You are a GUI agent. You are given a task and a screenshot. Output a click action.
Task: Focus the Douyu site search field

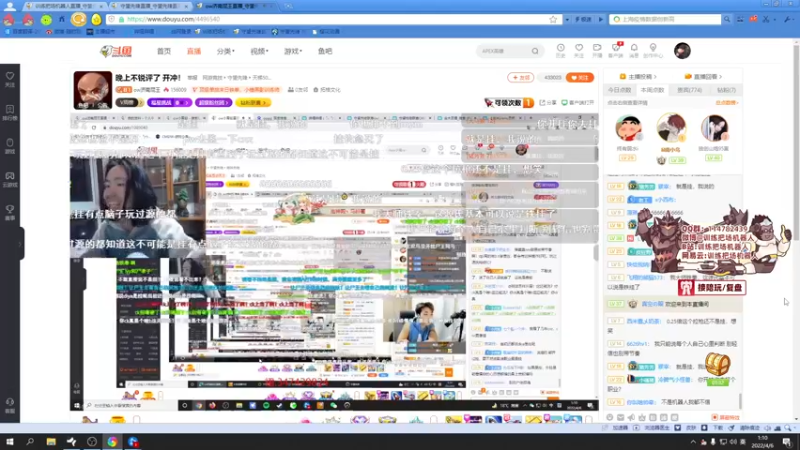504,51
